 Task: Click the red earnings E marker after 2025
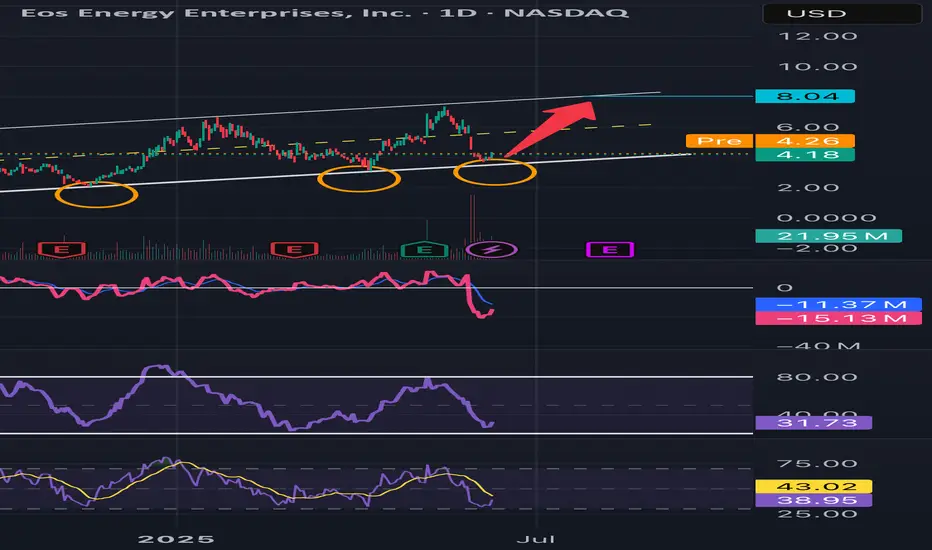(294, 249)
